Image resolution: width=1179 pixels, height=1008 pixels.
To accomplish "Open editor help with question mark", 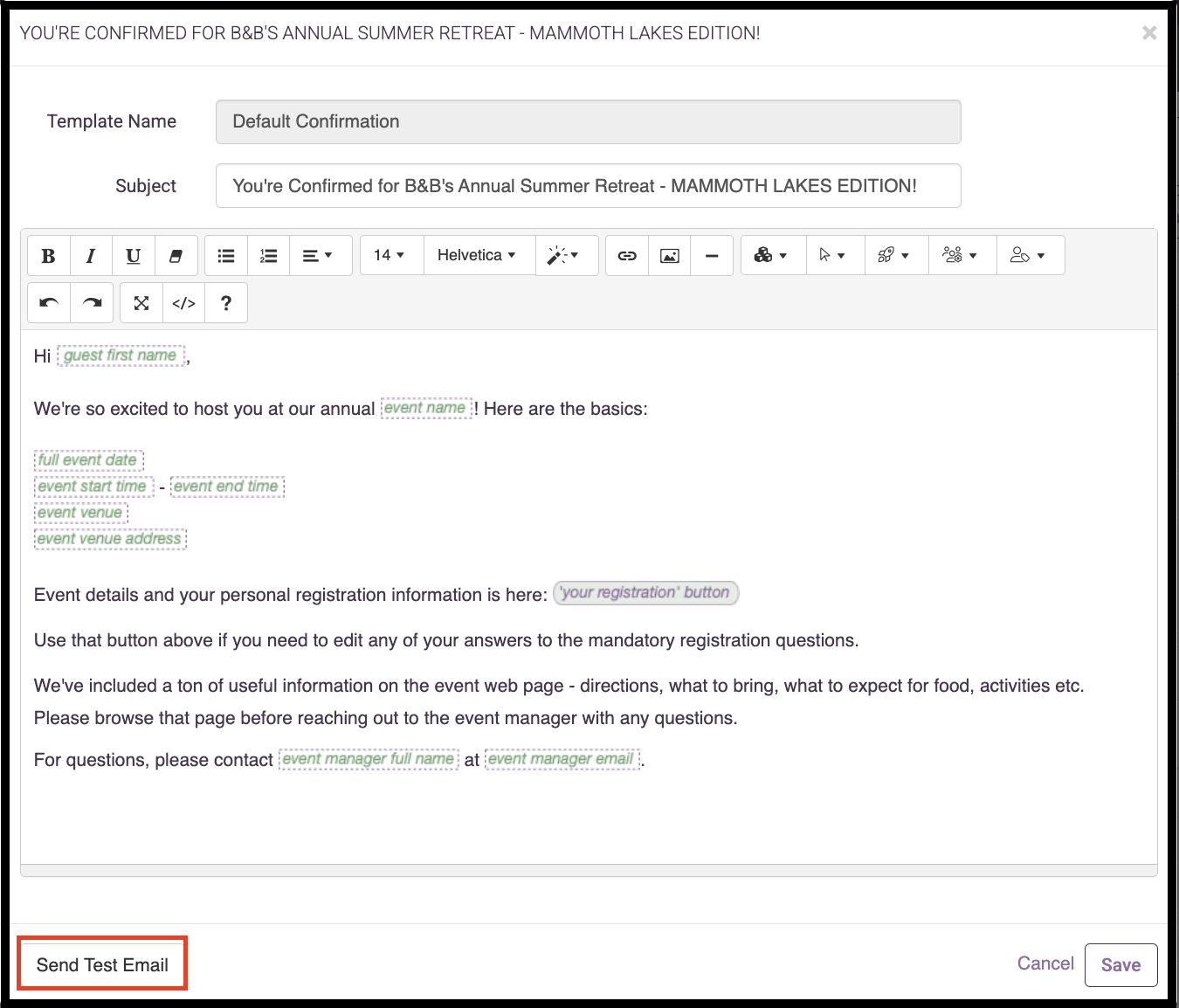I will point(226,303).
